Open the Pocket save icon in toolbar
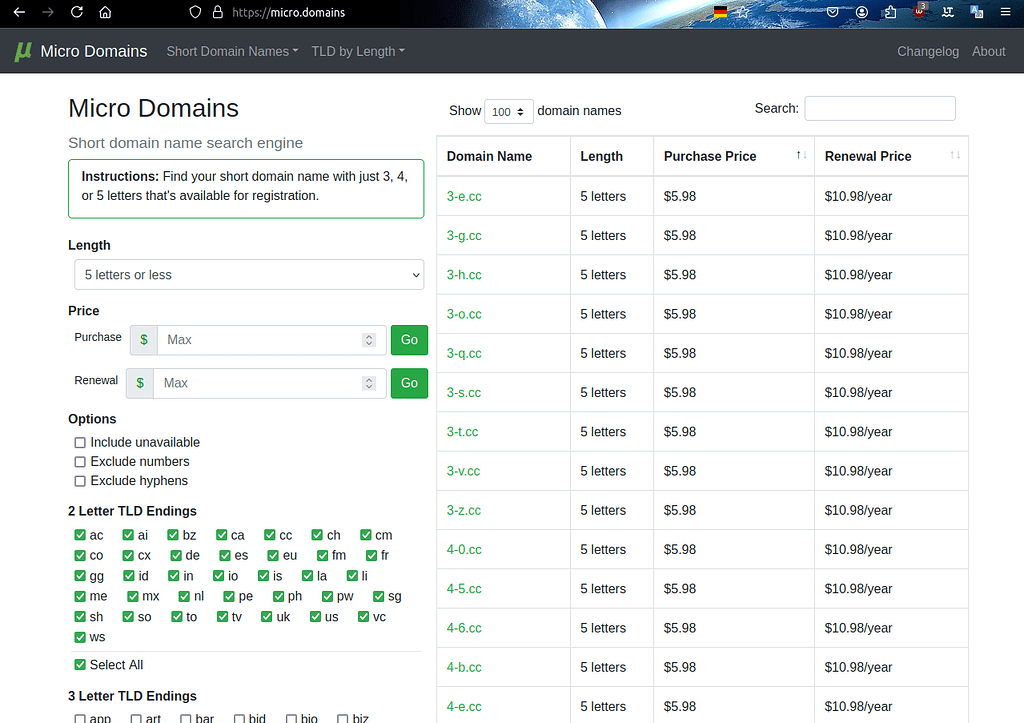 [x=832, y=13]
